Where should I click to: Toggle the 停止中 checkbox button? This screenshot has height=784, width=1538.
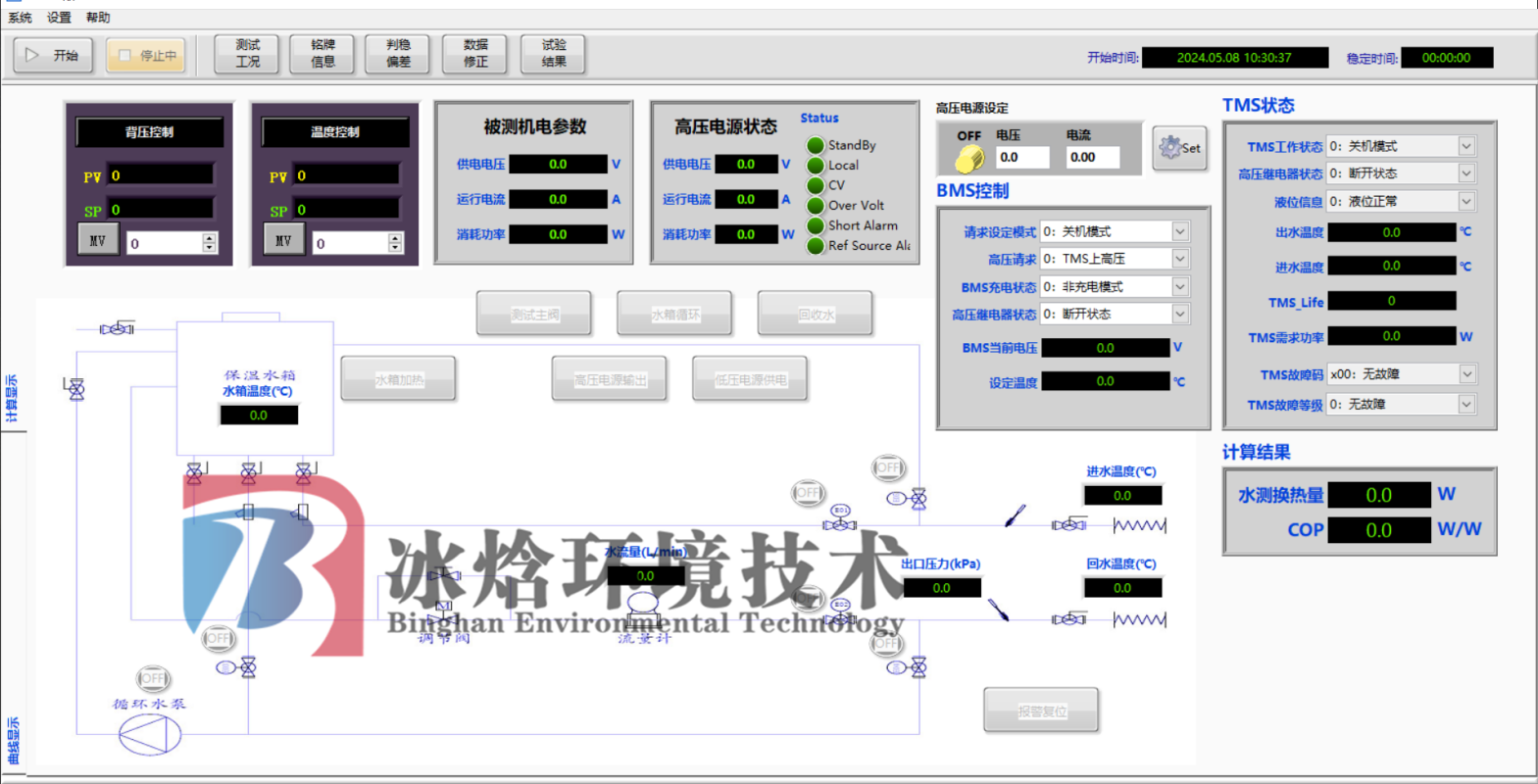click(x=147, y=55)
